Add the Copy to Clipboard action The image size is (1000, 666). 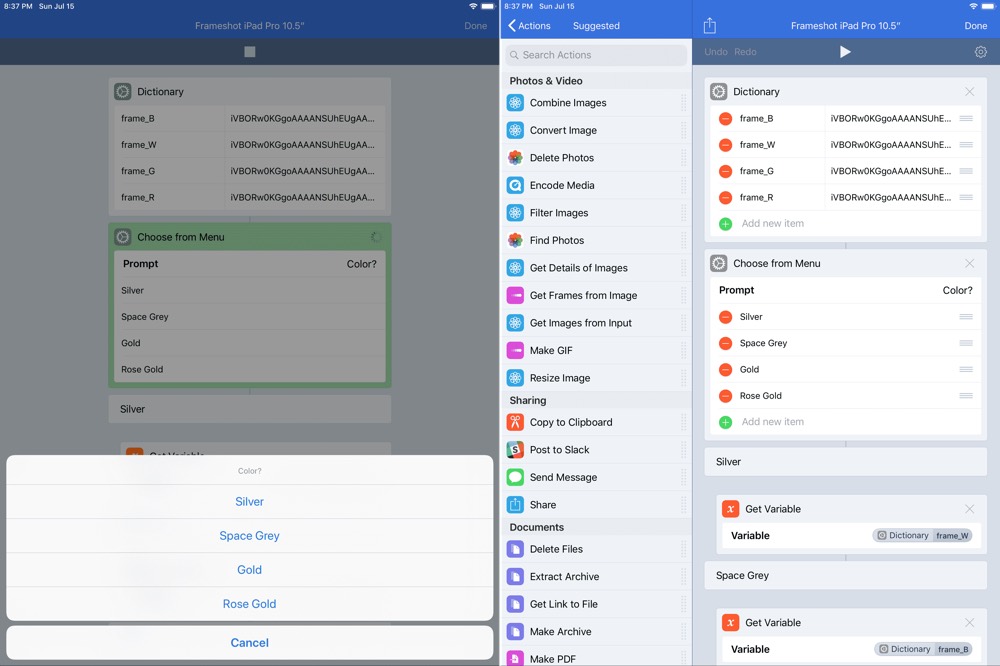coord(596,422)
